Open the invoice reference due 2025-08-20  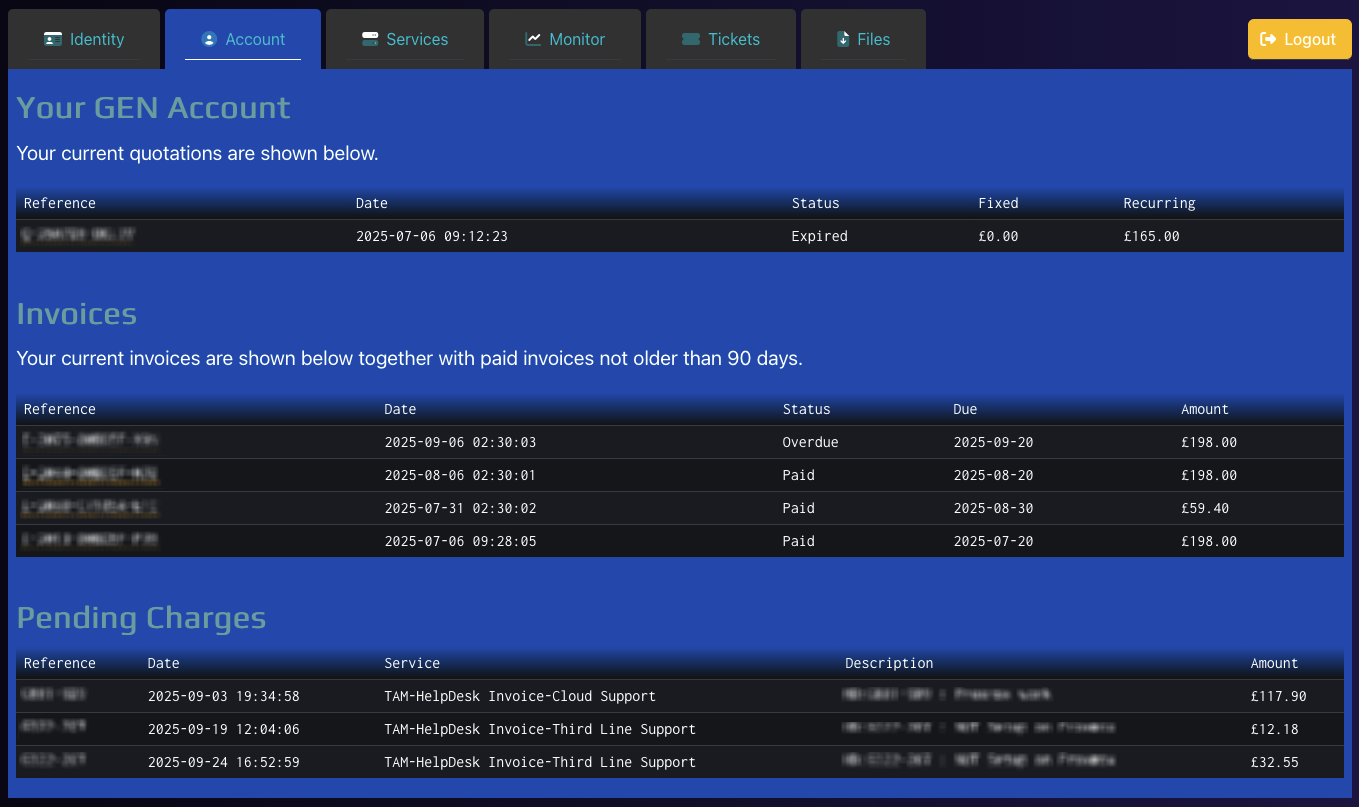(90, 475)
